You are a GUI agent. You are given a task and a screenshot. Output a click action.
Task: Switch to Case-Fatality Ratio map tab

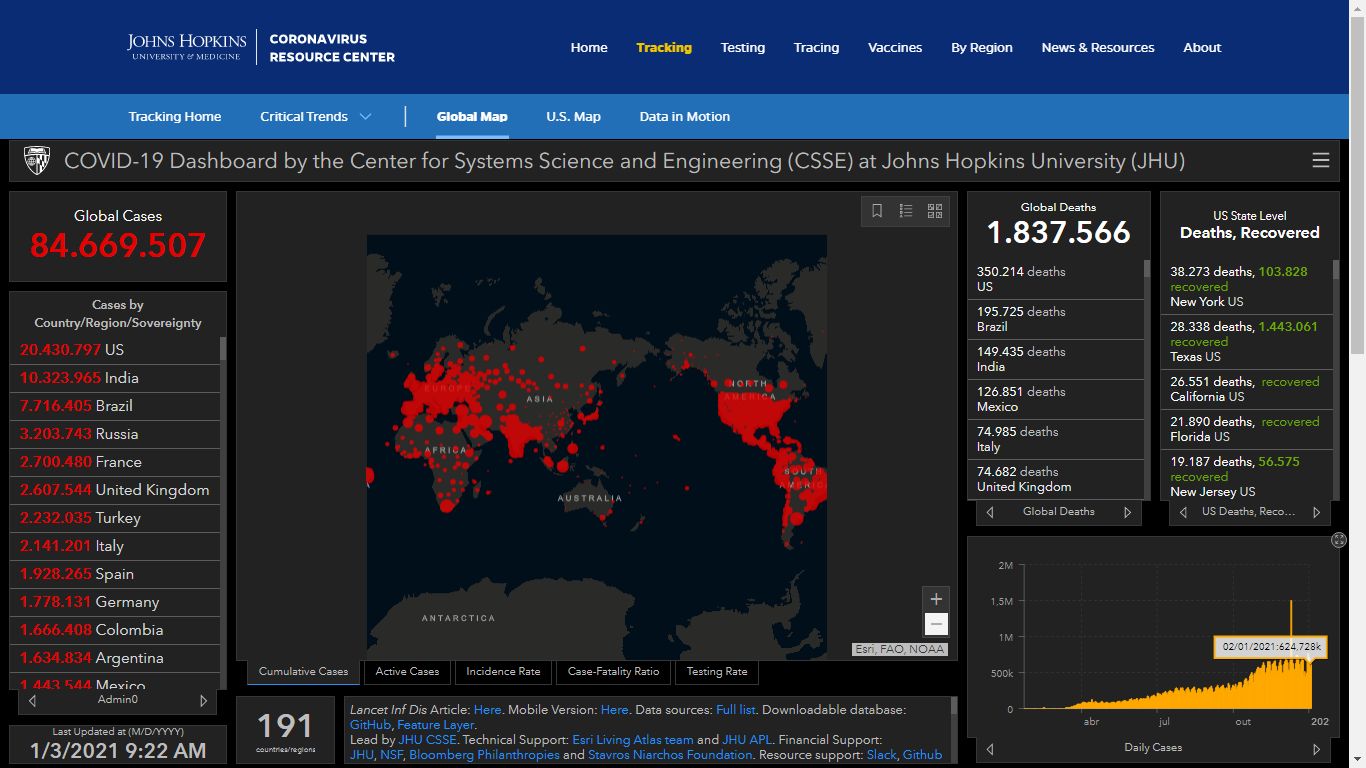pyautogui.click(x=613, y=672)
